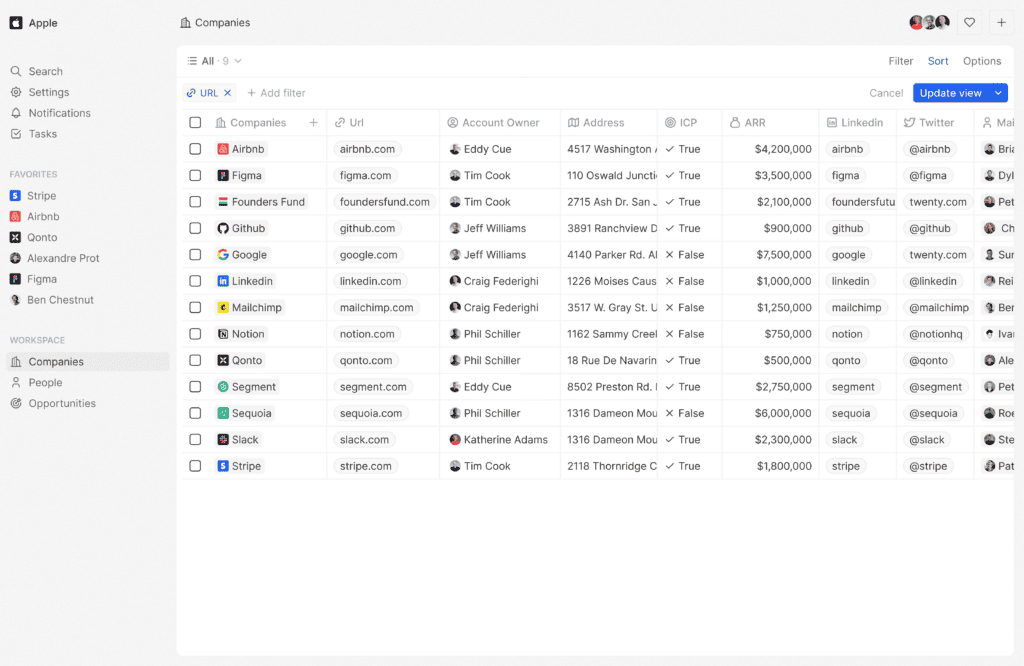Click the Linkedin company logo icon
The width and height of the screenshot is (1024, 666).
click(225, 281)
